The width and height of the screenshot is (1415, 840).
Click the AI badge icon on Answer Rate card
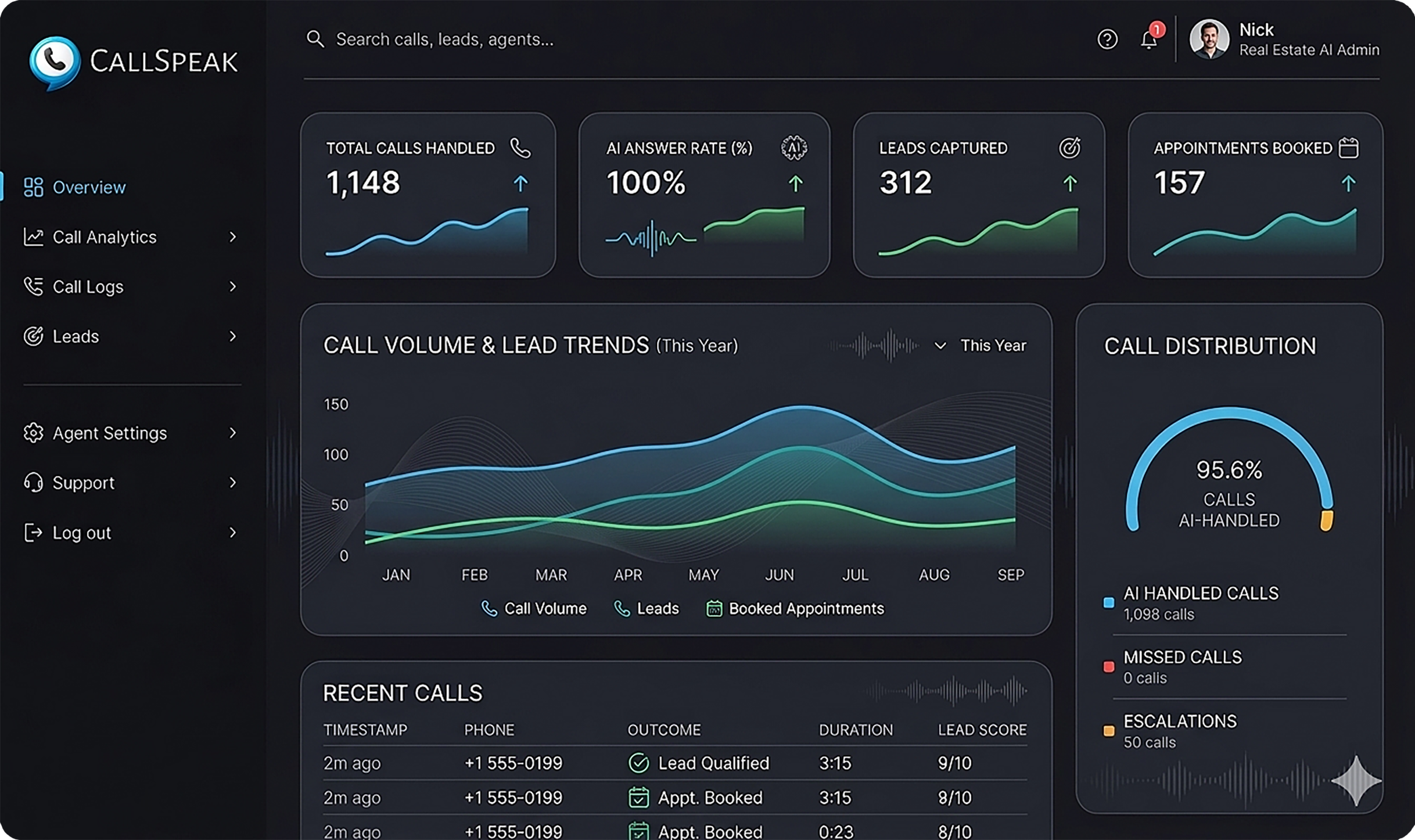pyautogui.click(x=793, y=148)
